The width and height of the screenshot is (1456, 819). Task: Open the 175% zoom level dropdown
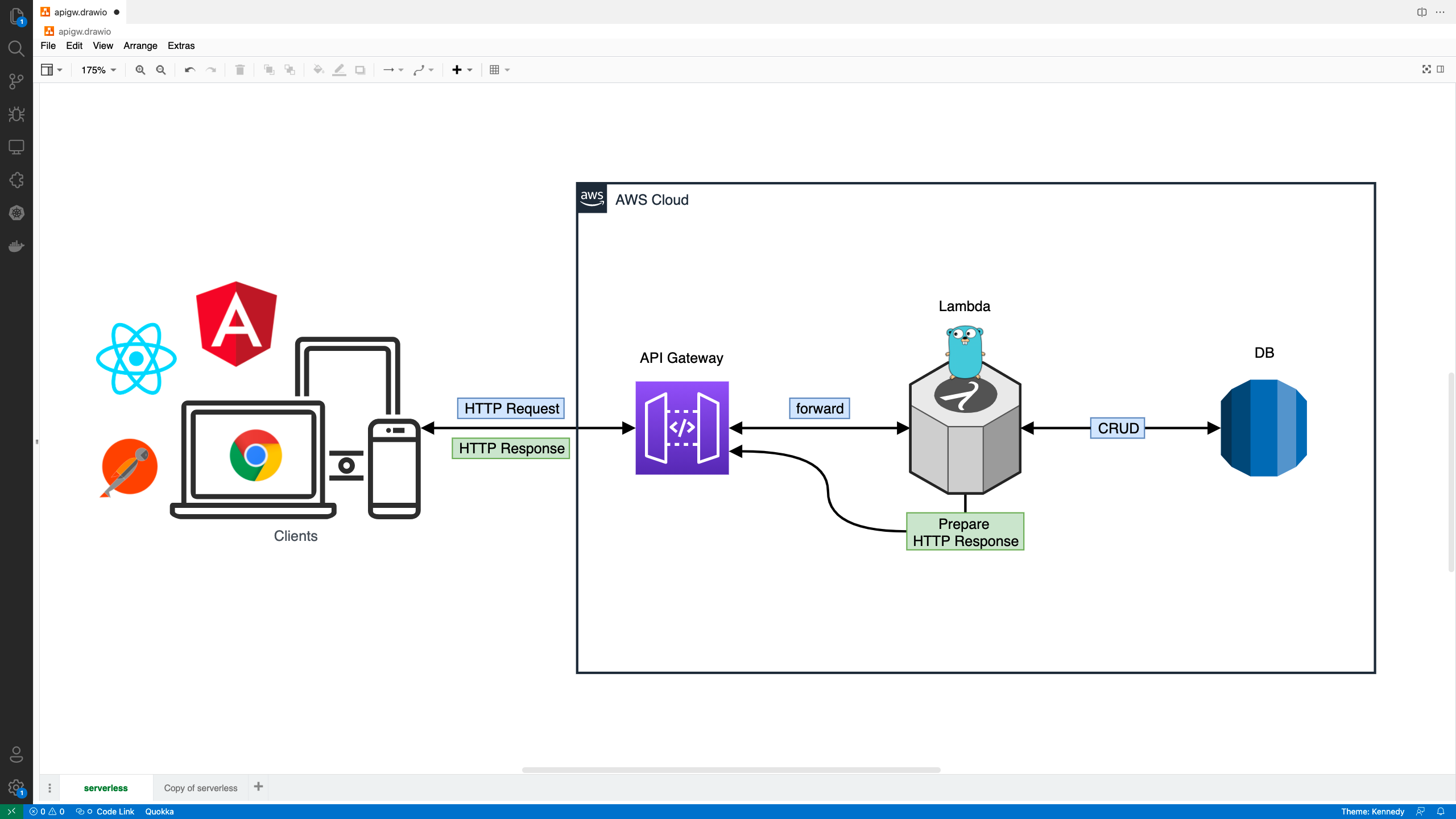pos(98,70)
